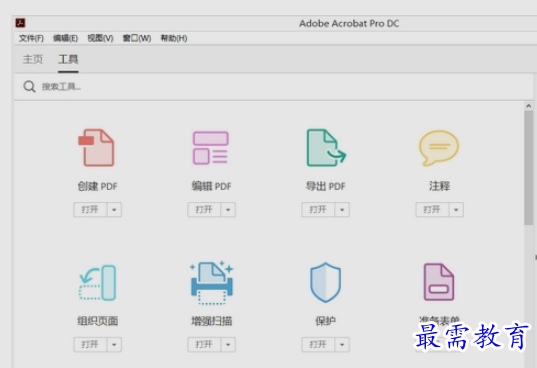Click the 组织页面 label text
The height and width of the screenshot is (368, 537).
(98, 321)
